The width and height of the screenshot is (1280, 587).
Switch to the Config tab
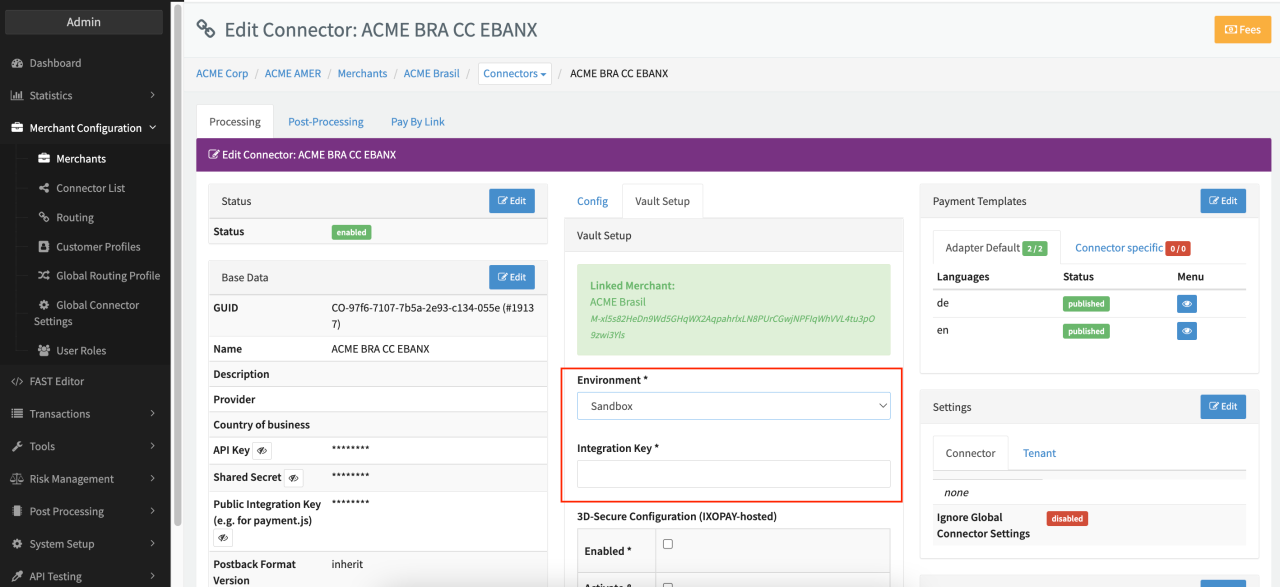(592, 201)
